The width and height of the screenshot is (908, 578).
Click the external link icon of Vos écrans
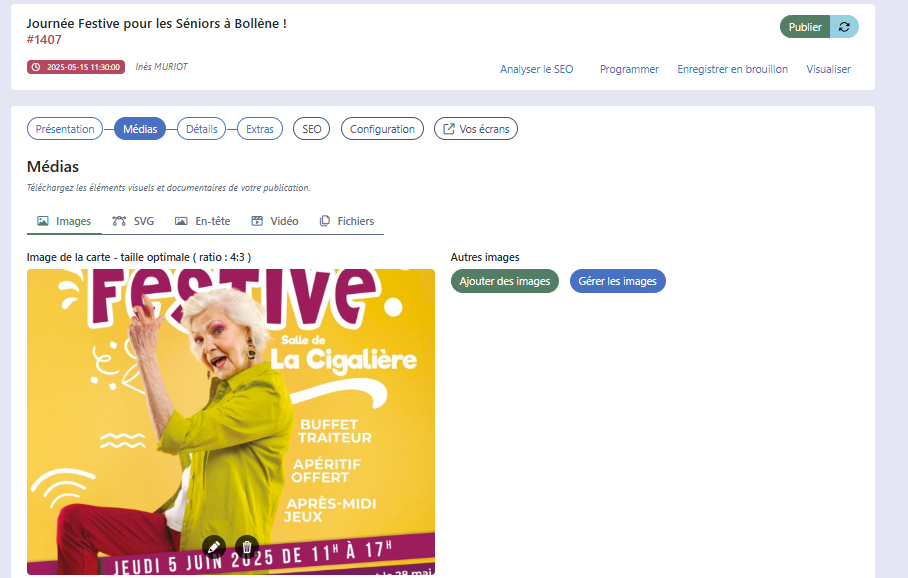pos(449,129)
